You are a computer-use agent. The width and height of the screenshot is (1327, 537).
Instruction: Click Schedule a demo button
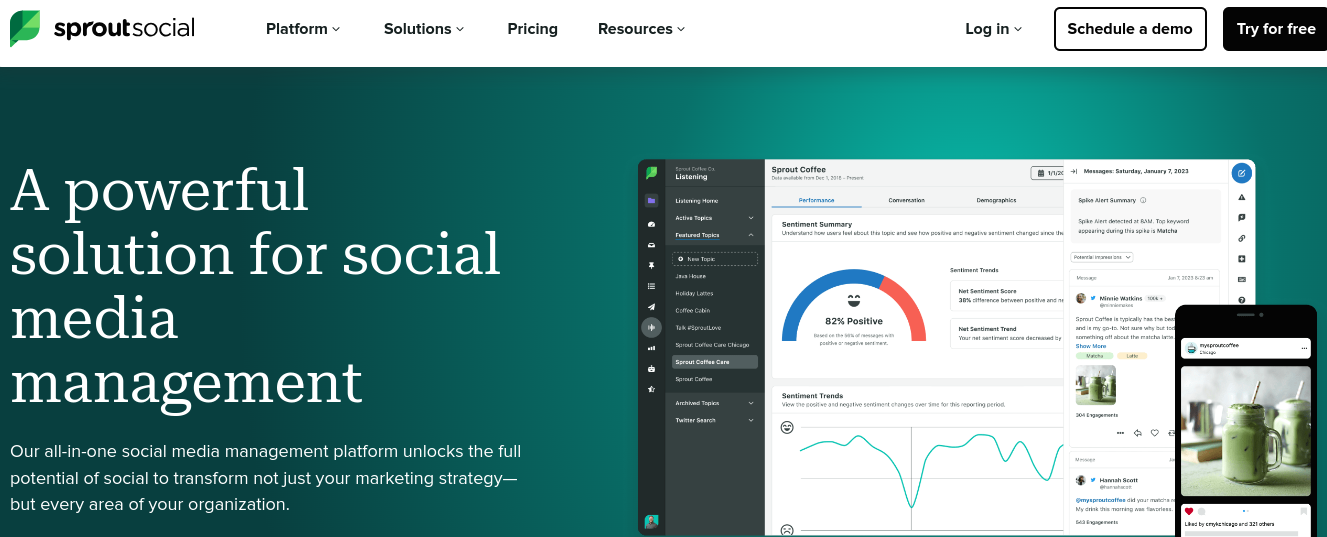pyautogui.click(x=1130, y=29)
